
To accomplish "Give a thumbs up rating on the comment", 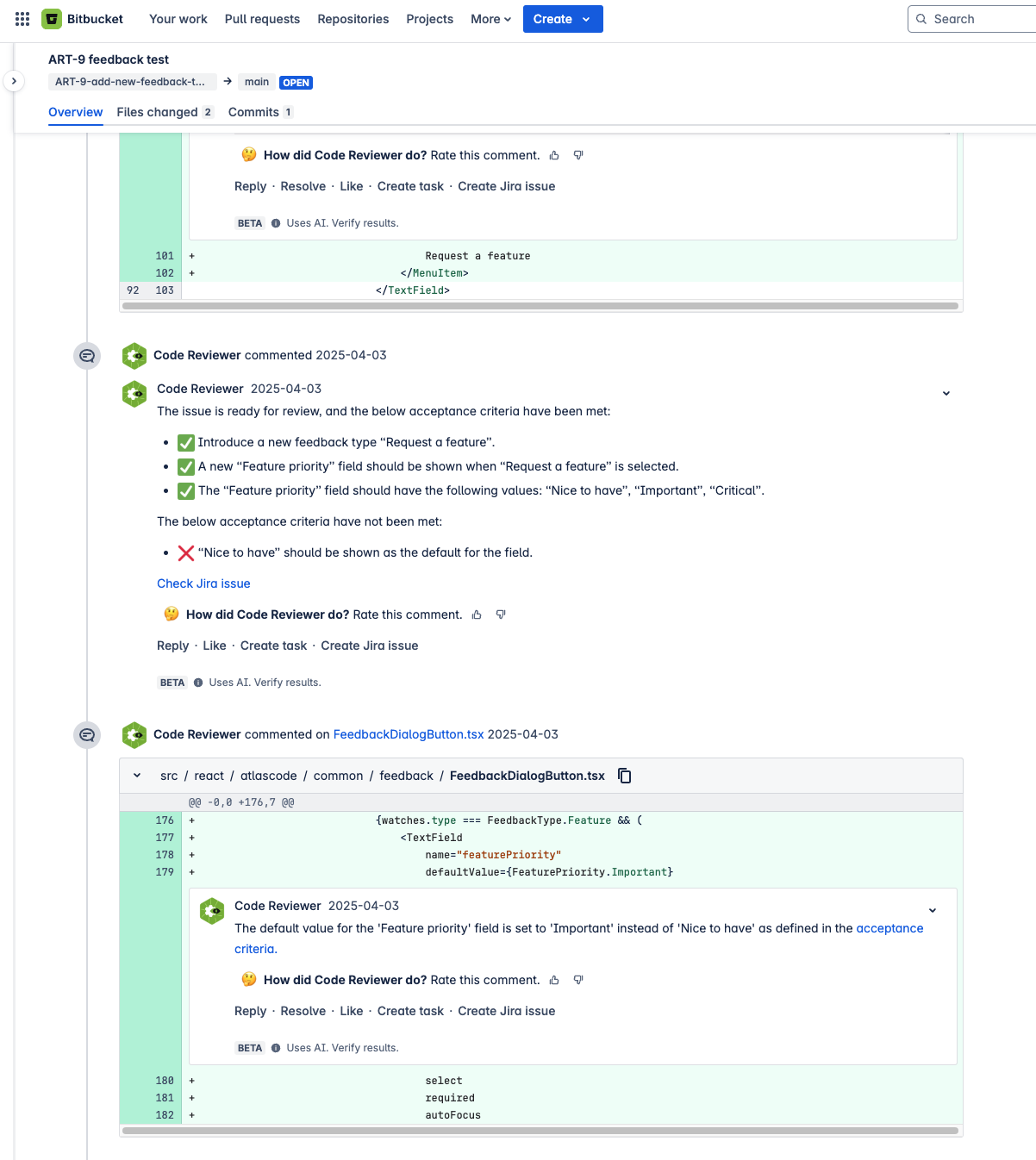I will pos(477,614).
